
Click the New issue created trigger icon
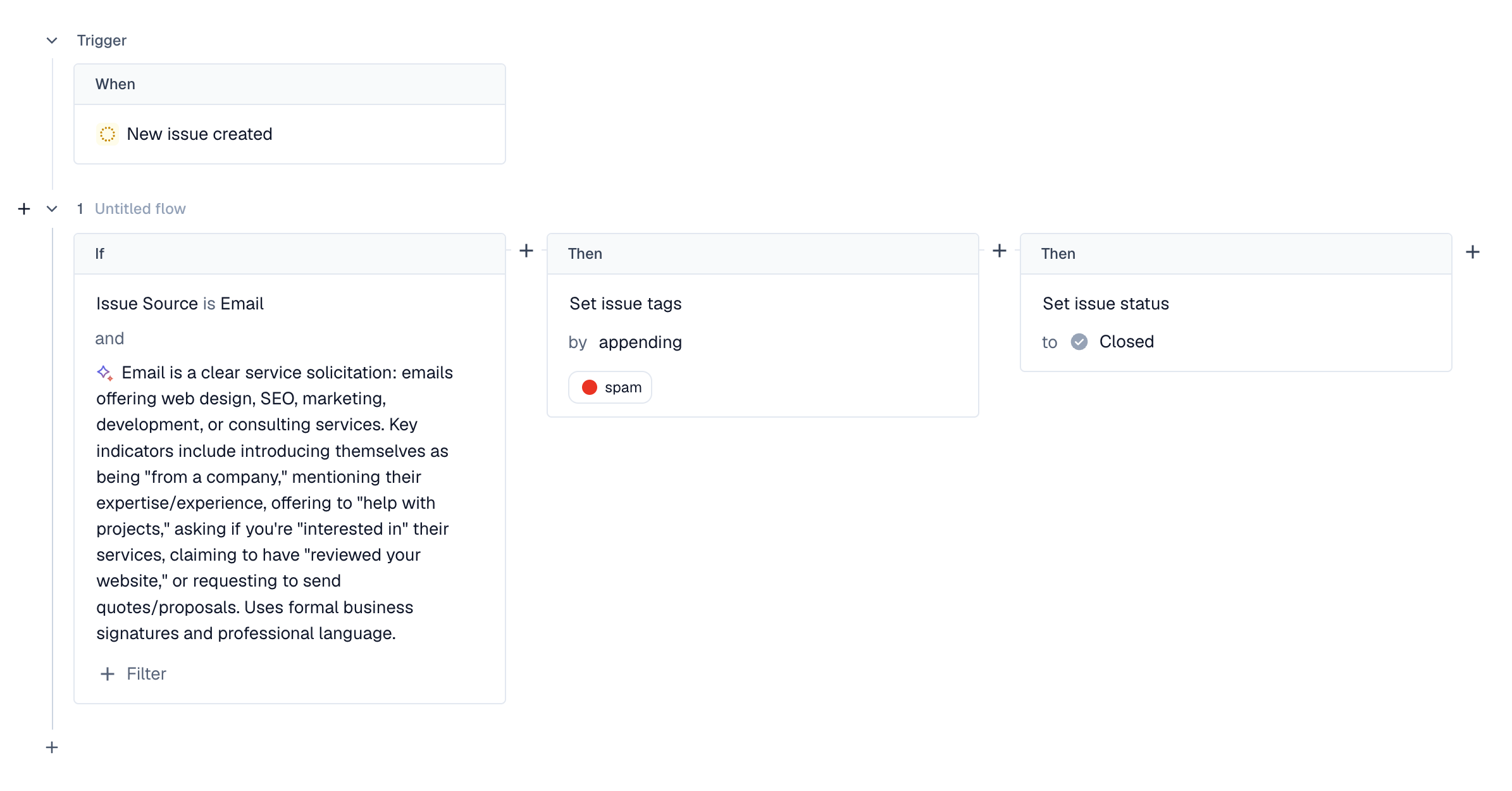108,134
